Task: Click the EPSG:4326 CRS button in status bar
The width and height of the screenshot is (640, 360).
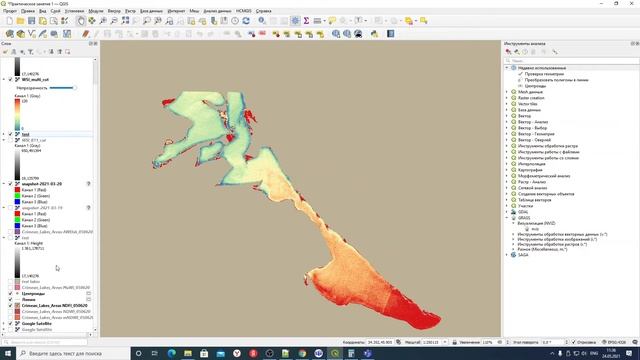Action: click(x=615, y=342)
